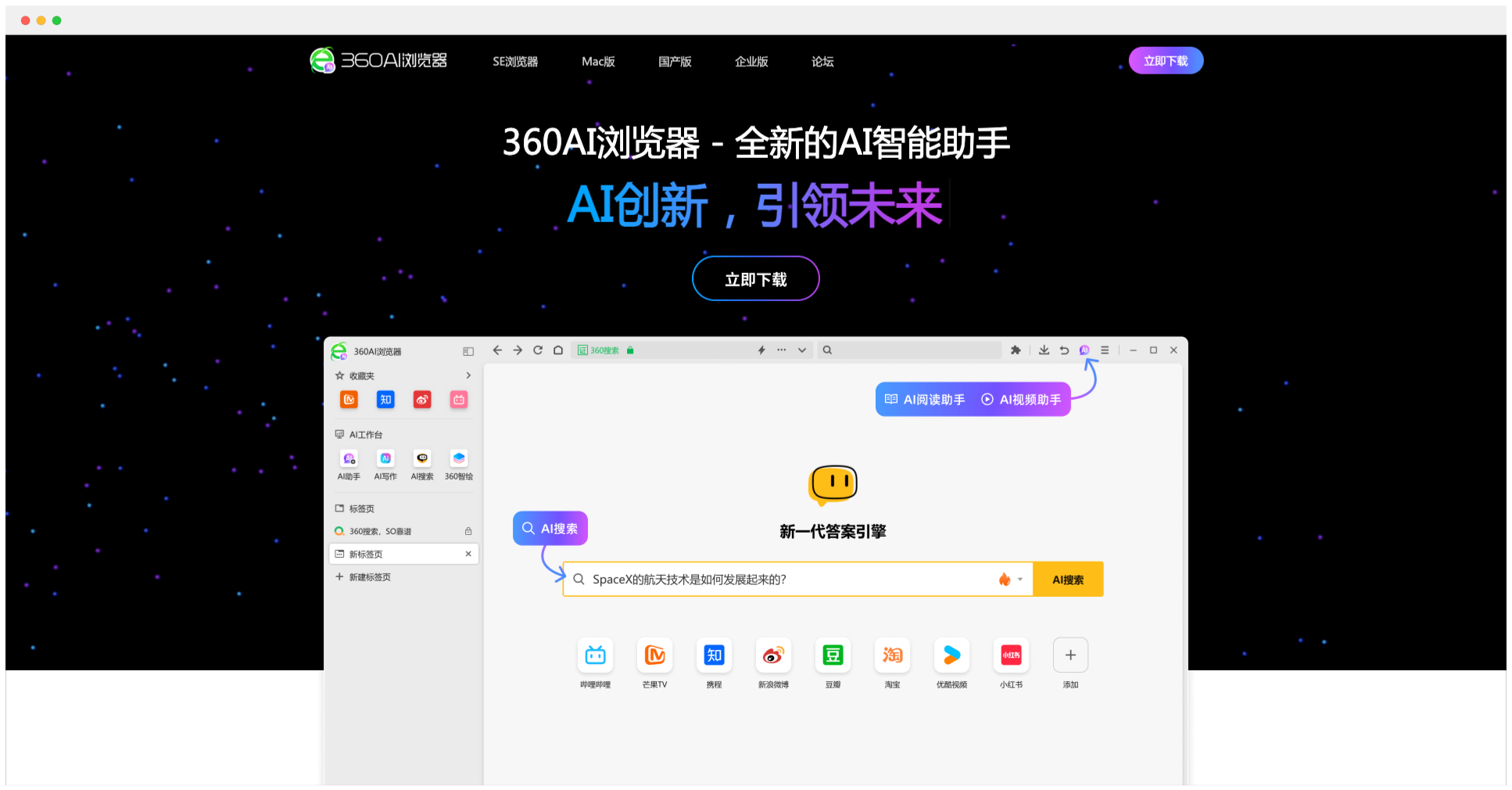Open the pink bilibili bookmark in the sidebar
Viewport: 1512px width, 790px height.
coord(459,400)
